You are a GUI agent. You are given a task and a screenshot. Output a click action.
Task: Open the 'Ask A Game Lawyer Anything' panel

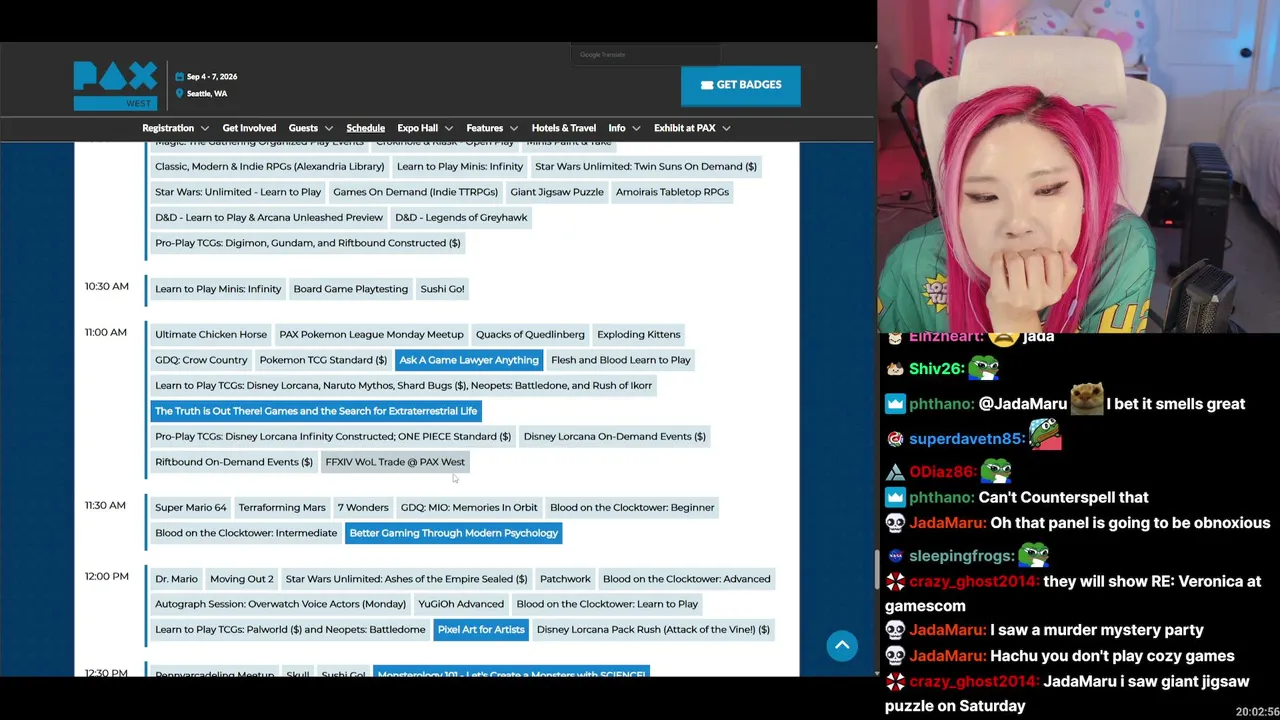coord(468,360)
